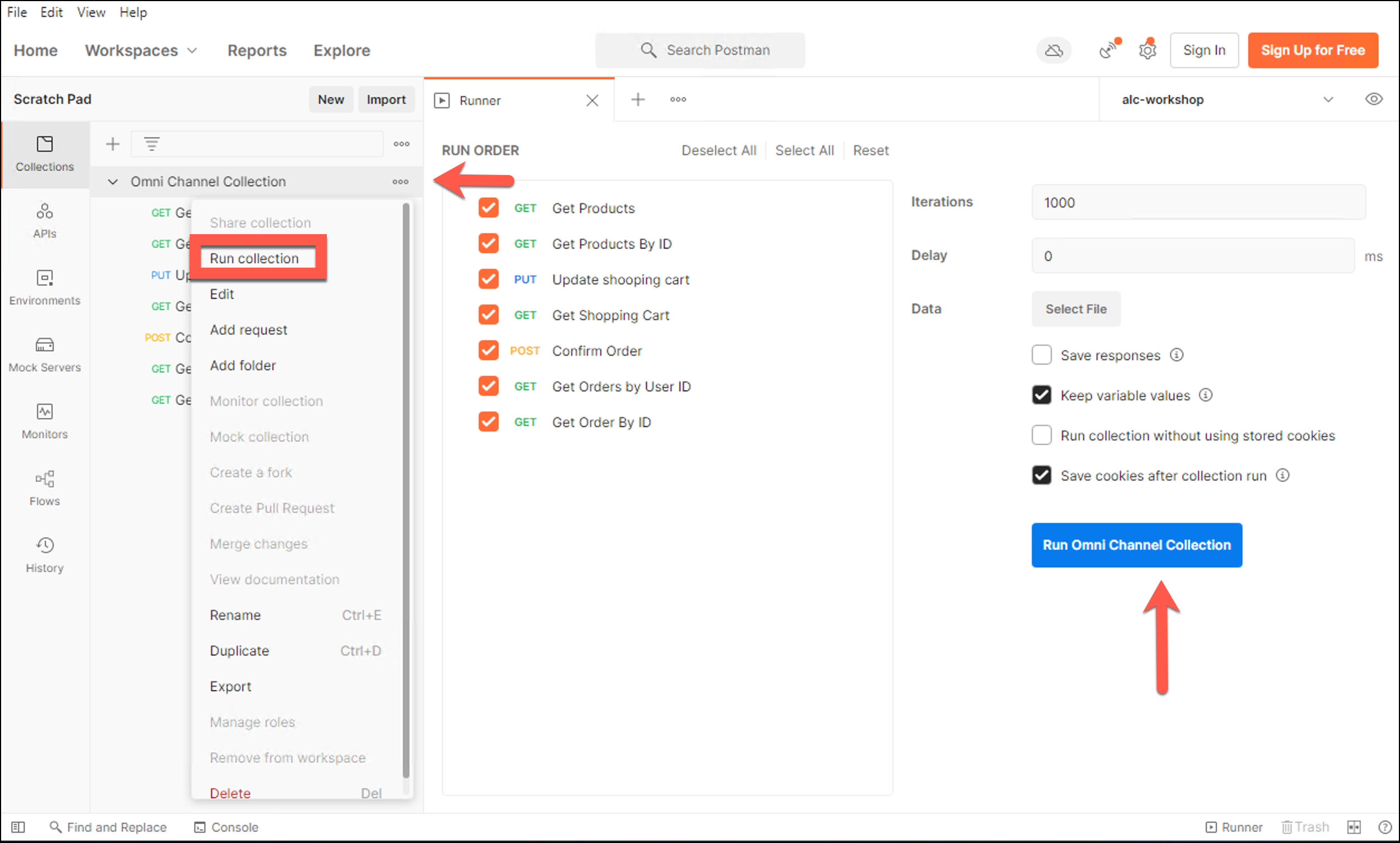The height and width of the screenshot is (843, 1400).
Task: Open the Monitors sidebar icon
Action: 44,421
